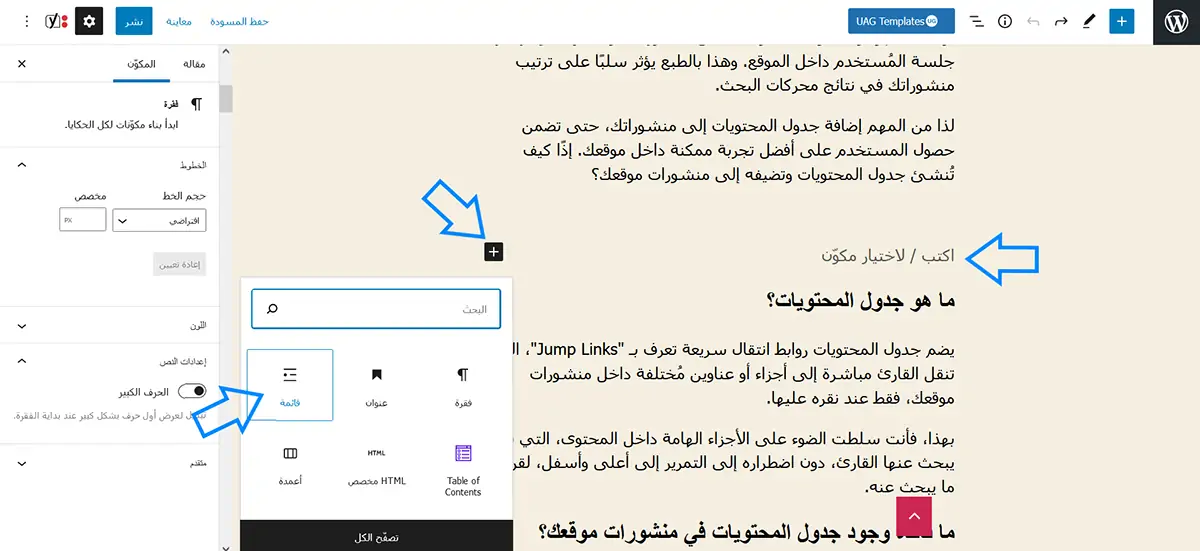This screenshot has height=551, width=1200.
Task: Click تصفّح الكل browse all button
Action: 376,537
